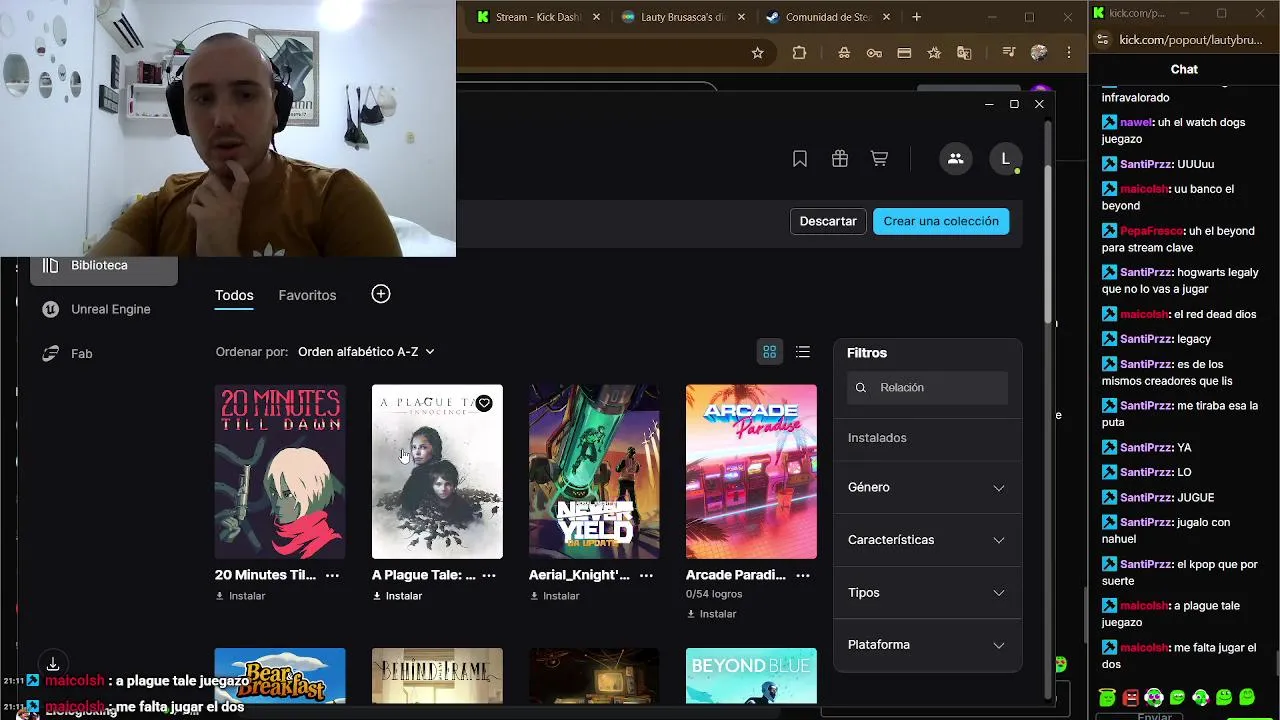
Task: Switch to grid view icon
Action: tap(770, 352)
